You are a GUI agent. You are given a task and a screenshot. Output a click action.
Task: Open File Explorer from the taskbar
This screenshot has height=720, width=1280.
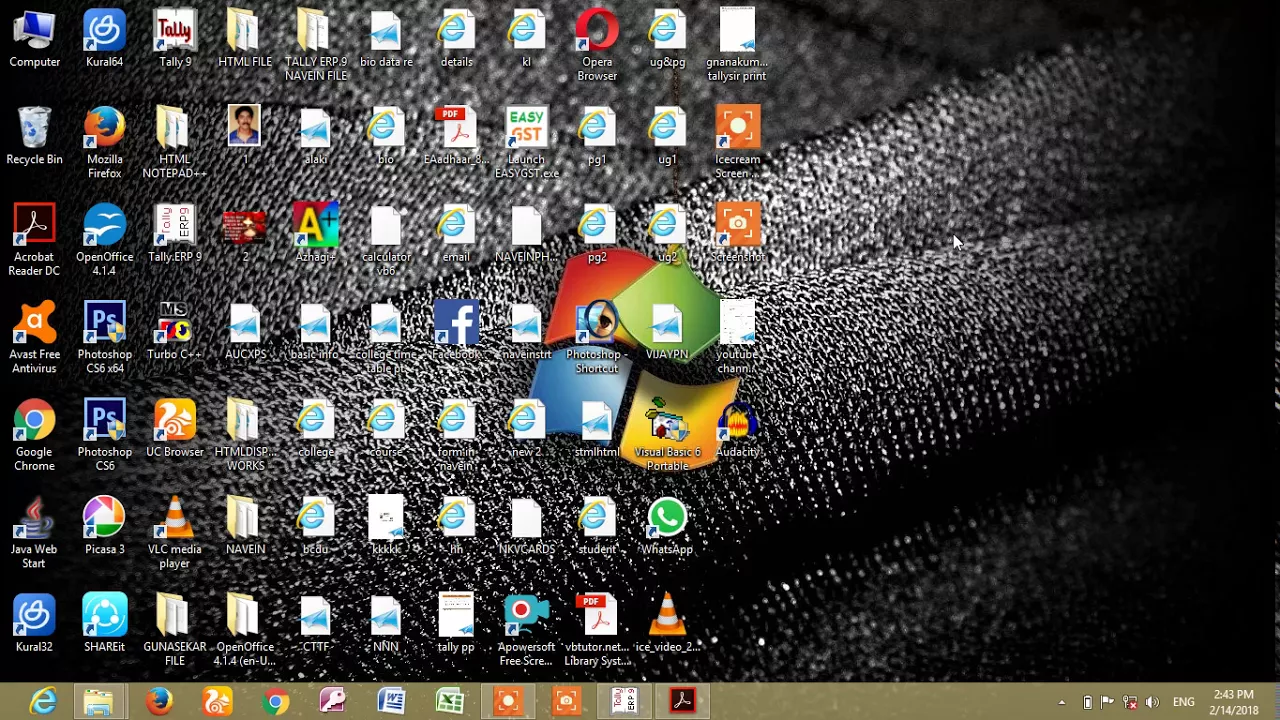tap(98, 702)
